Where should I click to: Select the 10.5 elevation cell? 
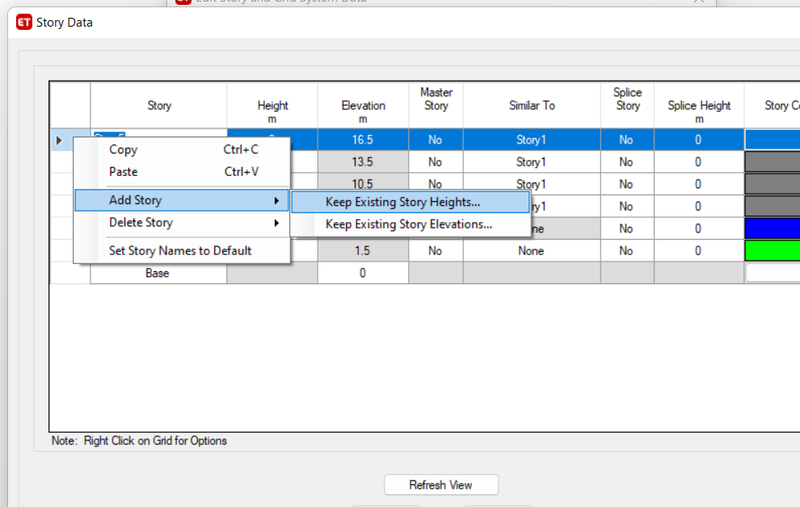[363, 184]
